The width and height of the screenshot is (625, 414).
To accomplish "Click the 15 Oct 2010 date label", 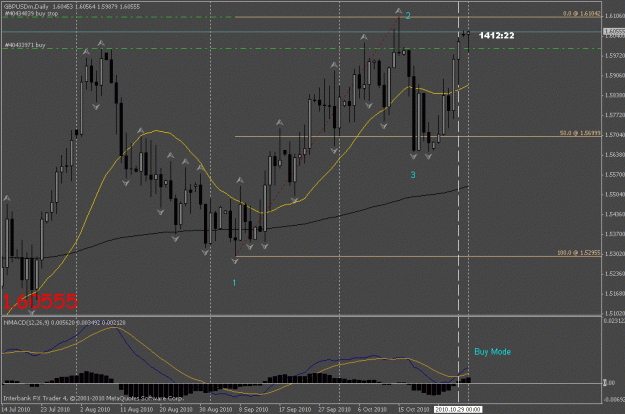I will coord(414,409).
